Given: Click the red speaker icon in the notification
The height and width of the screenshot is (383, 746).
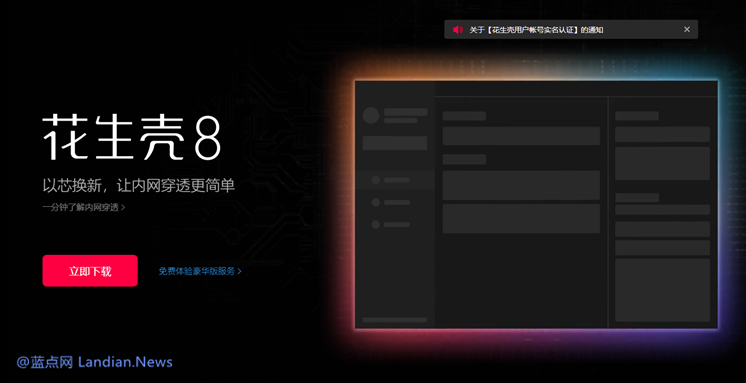Looking at the screenshot, I should (x=458, y=30).
